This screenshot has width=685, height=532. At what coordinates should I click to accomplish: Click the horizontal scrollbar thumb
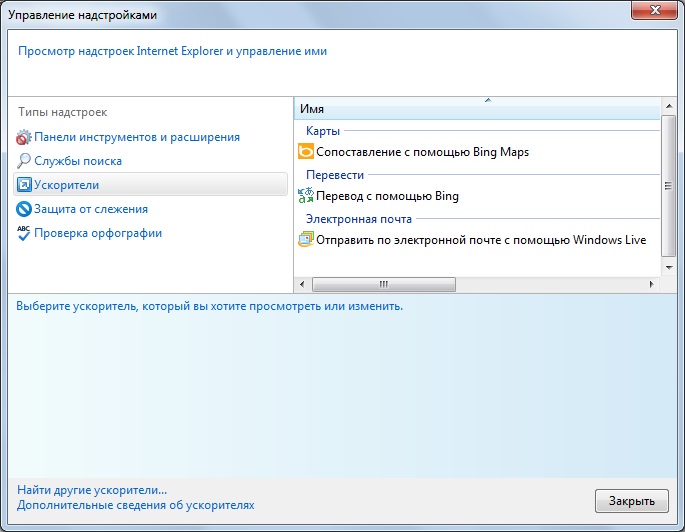point(384,284)
